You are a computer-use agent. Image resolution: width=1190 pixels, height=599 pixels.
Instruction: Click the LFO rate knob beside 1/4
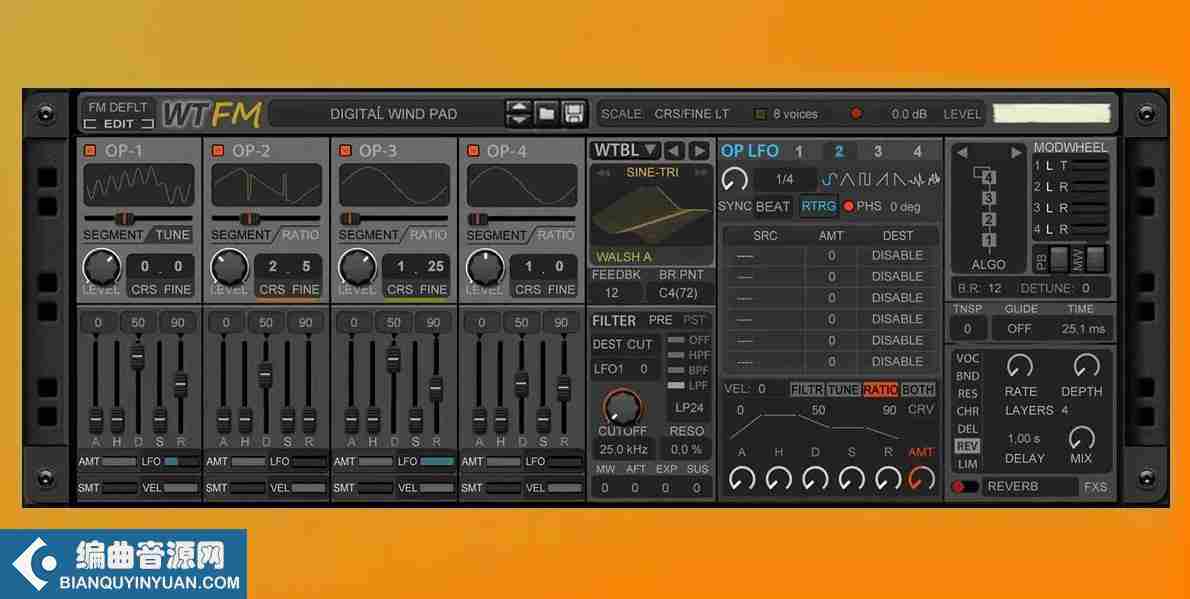click(735, 180)
